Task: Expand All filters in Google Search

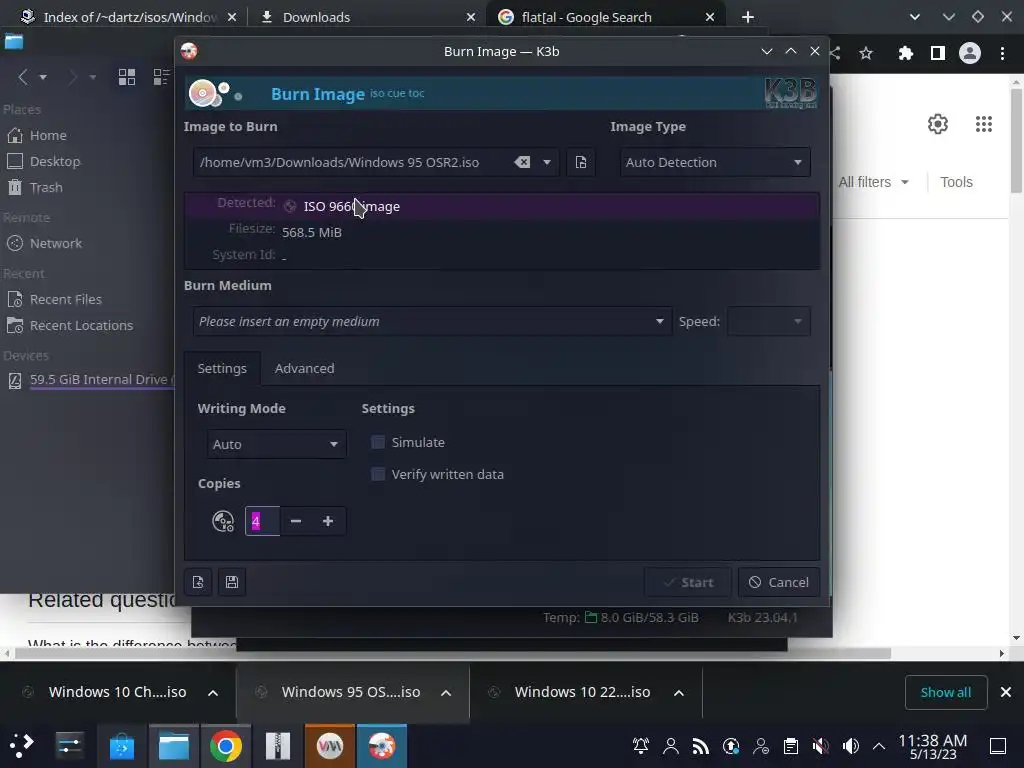Action: pyautogui.click(x=873, y=182)
